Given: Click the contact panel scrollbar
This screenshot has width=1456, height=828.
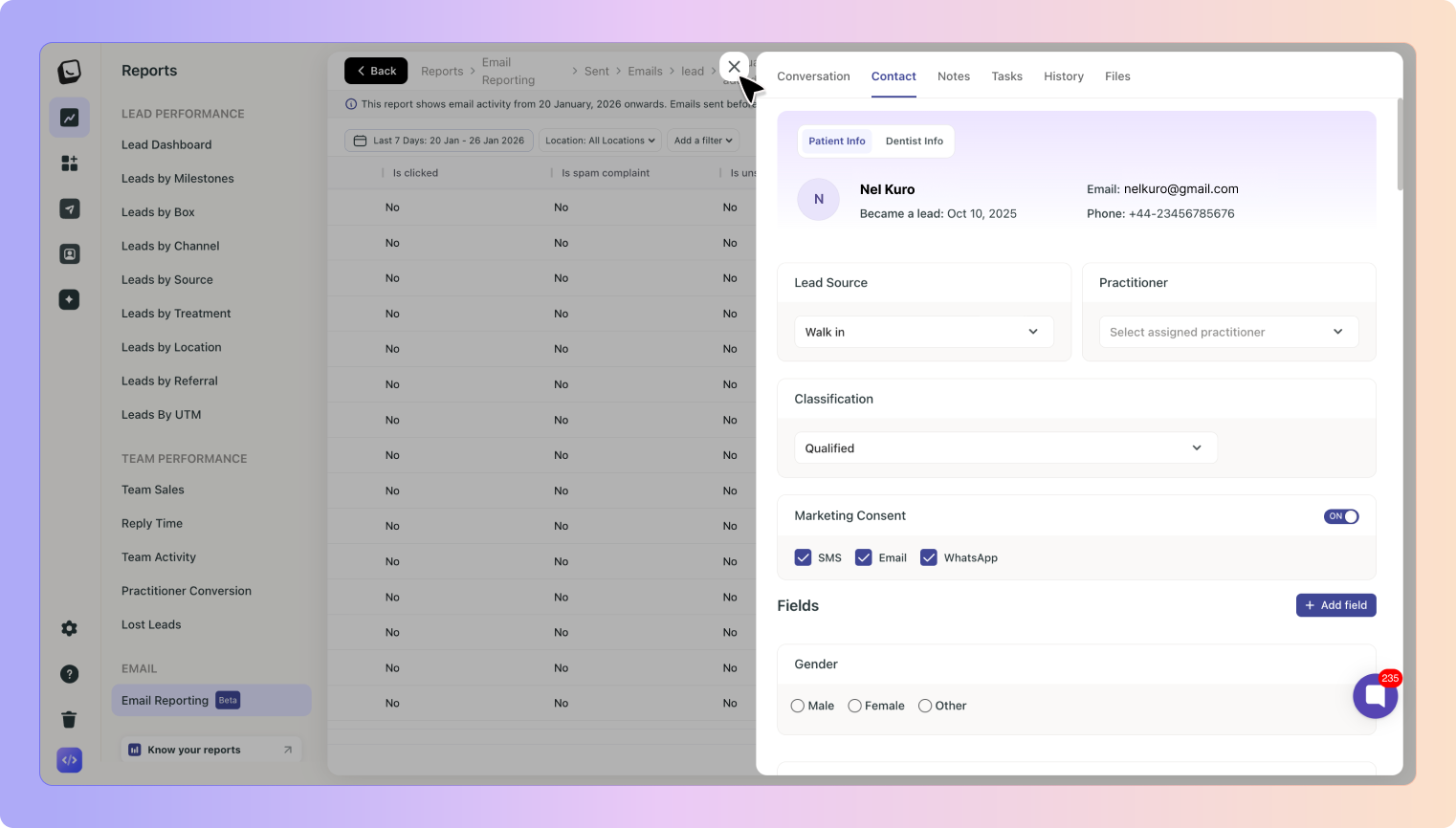Looking at the screenshot, I should click(1400, 143).
